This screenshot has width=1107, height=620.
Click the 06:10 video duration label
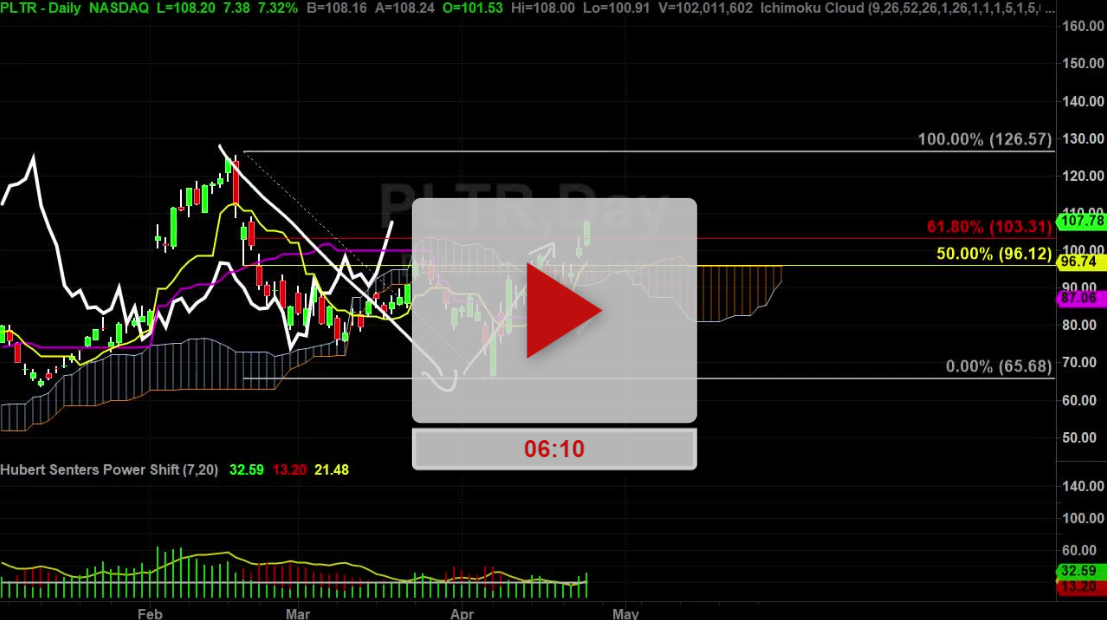(554, 449)
